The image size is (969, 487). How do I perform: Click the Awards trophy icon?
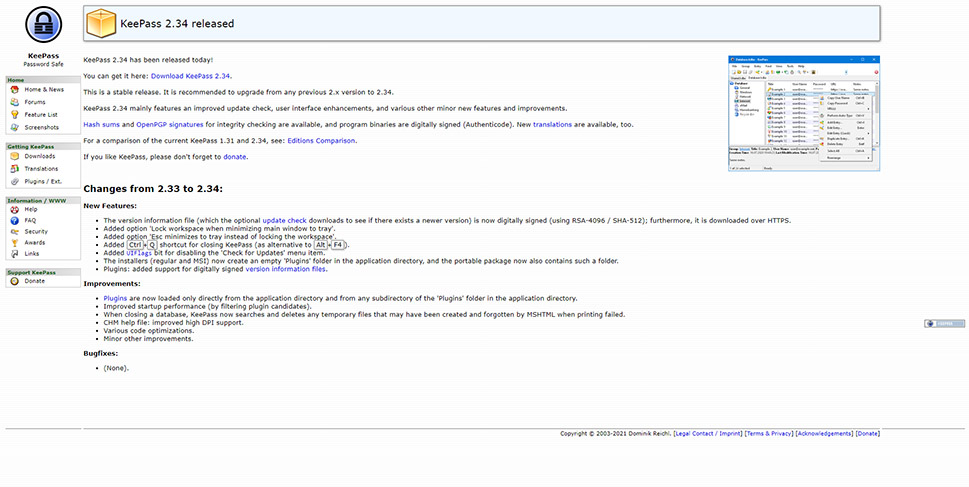click(x=15, y=243)
